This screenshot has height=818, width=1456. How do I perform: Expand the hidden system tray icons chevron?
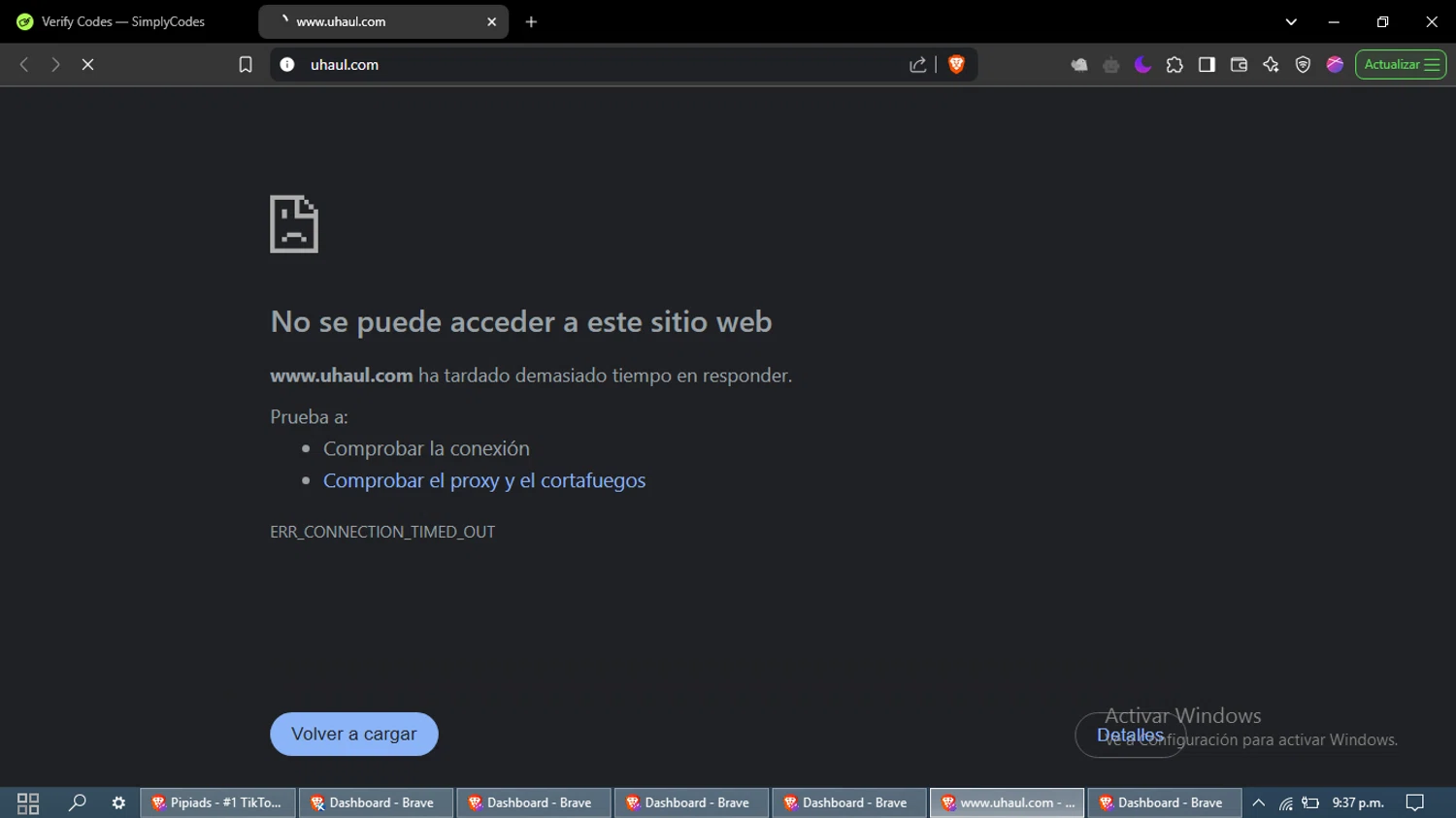(x=1258, y=802)
